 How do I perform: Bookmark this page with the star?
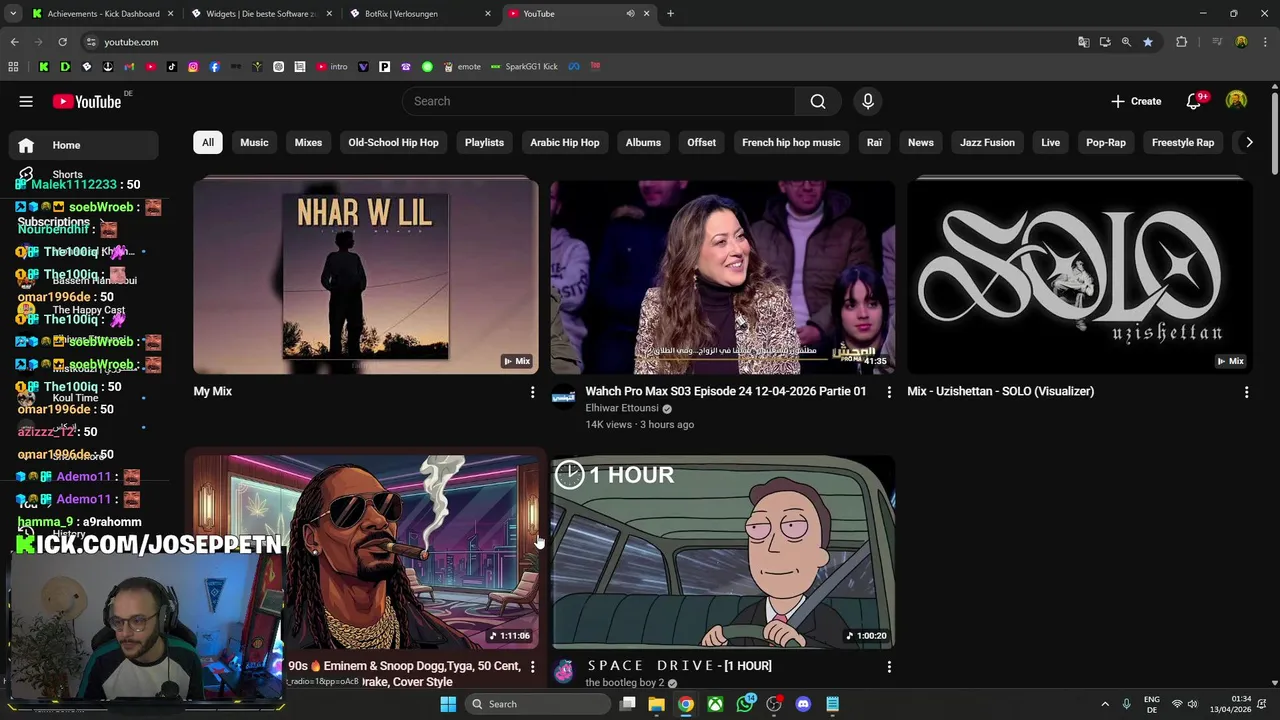pyautogui.click(x=1148, y=42)
